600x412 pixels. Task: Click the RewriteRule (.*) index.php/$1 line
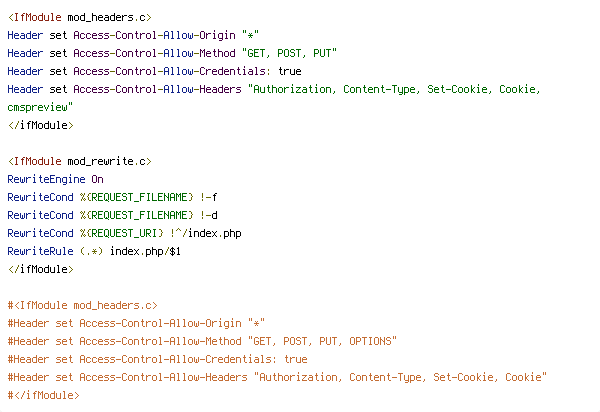tap(94, 251)
